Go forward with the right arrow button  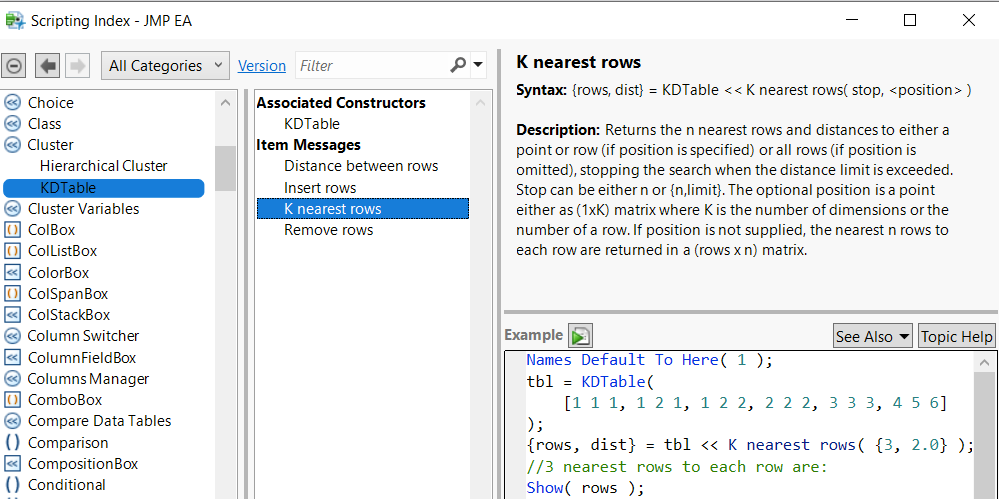coord(76,66)
